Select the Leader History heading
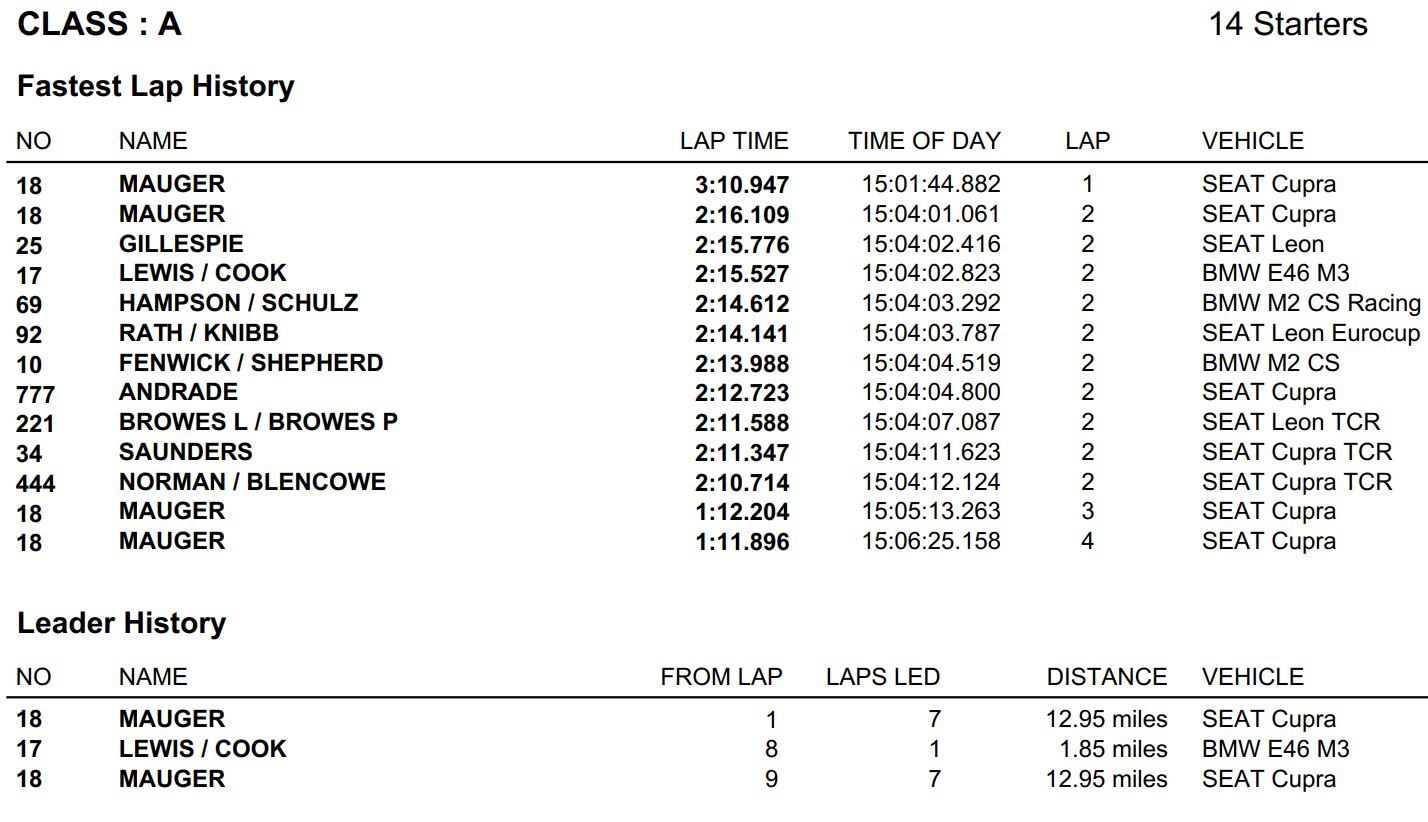 tap(121, 623)
